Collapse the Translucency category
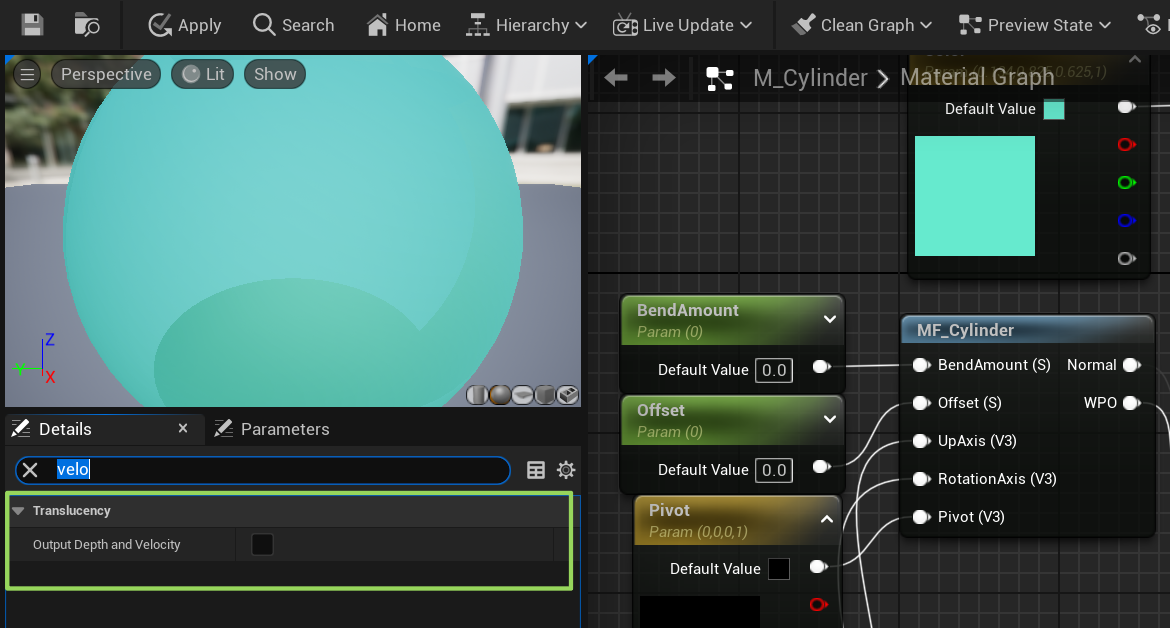Viewport: 1170px width, 628px height. click(19, 511)
